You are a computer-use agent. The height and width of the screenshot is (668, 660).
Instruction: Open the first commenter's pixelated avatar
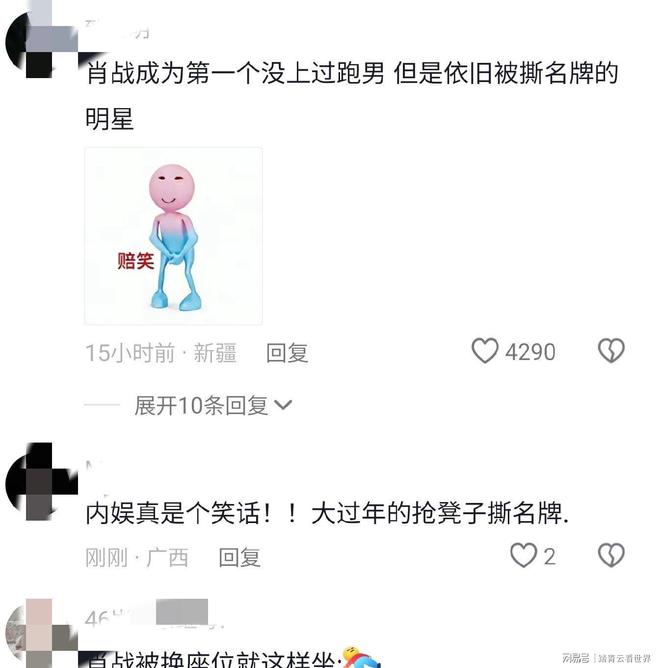(42, 40)
